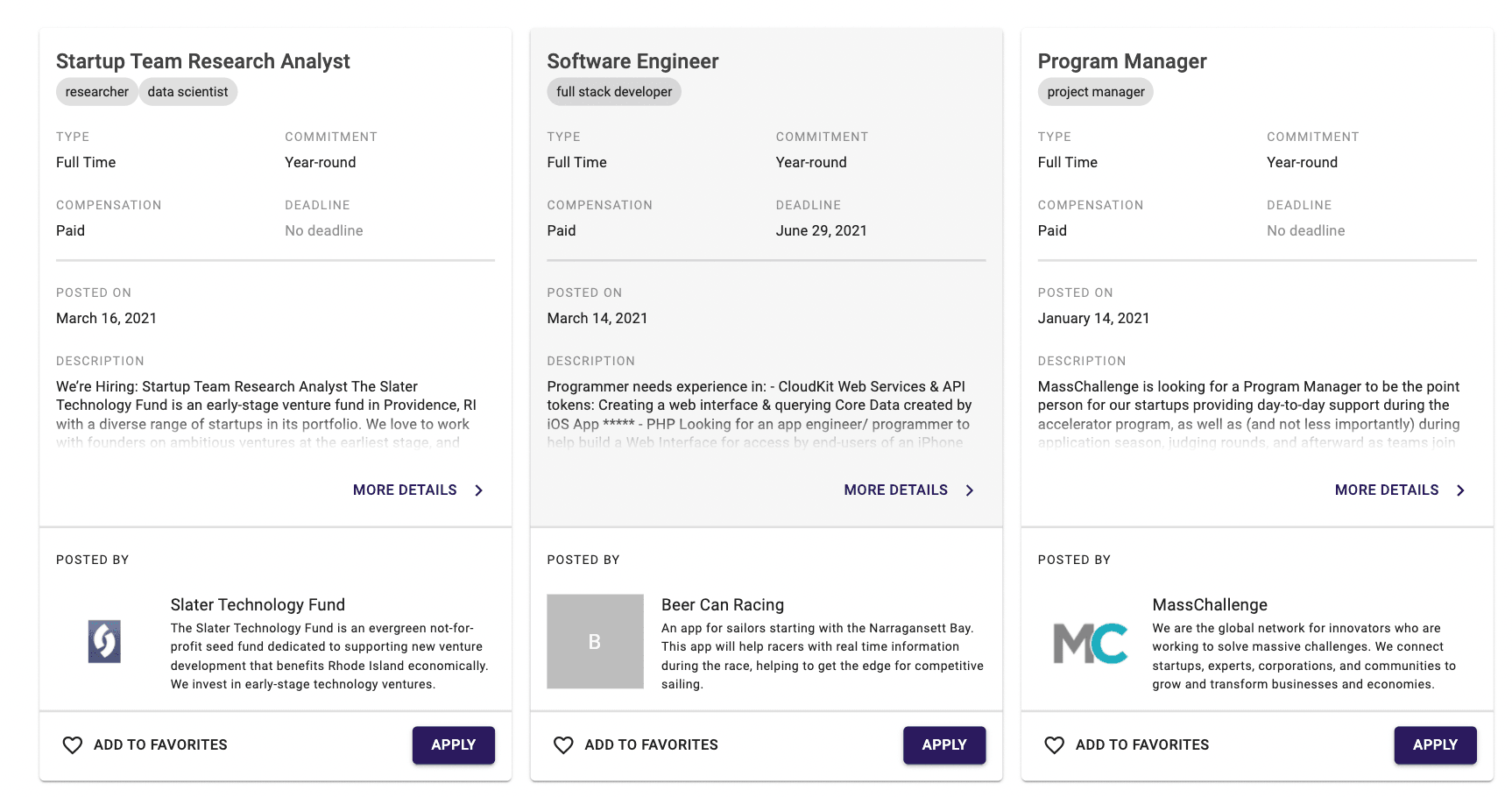Viewport: 1512px width, 797px height.
Task: Click heart icon on Program Manager card
Action: 1054,745
